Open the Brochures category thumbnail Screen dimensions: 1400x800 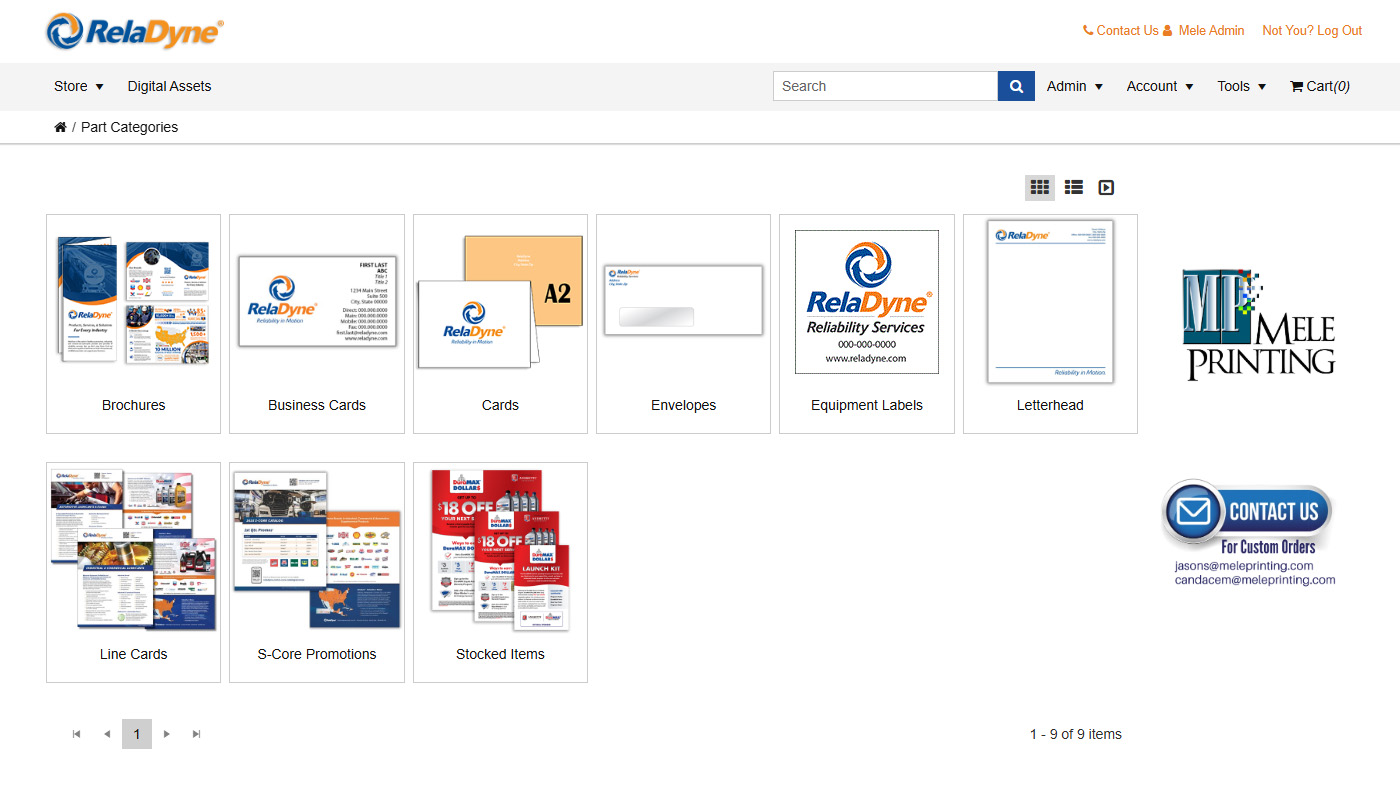pyautogui.click(x=132, y=300)
